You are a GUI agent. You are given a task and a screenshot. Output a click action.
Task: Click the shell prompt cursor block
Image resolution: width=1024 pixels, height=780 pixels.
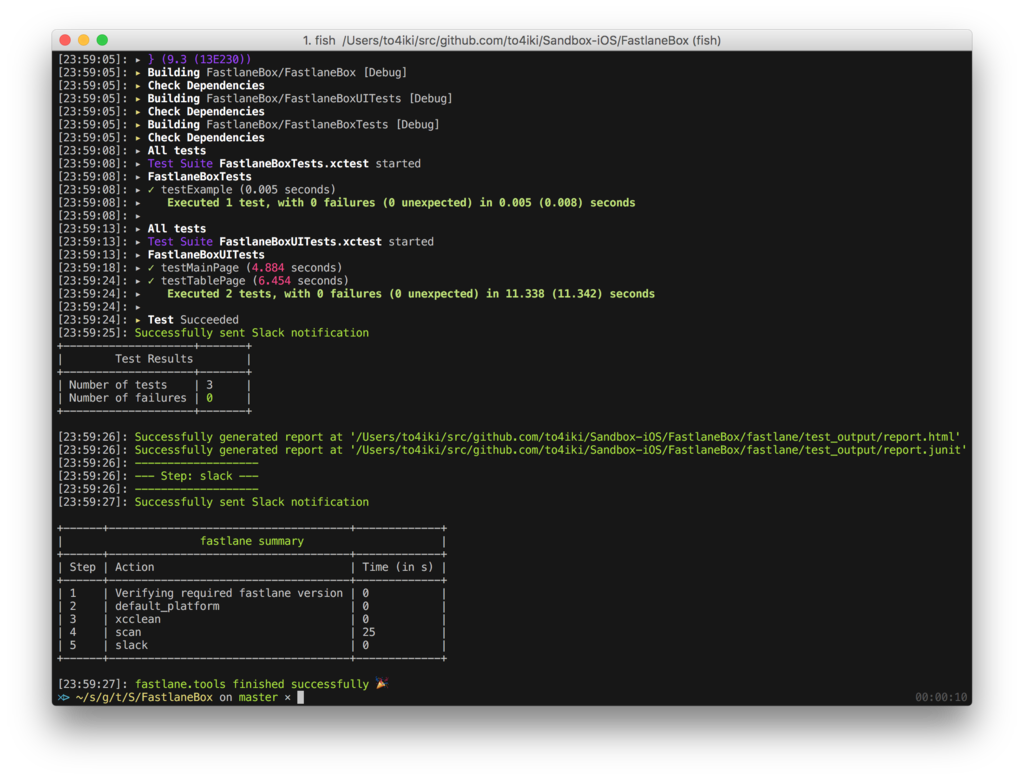[300, 697]
